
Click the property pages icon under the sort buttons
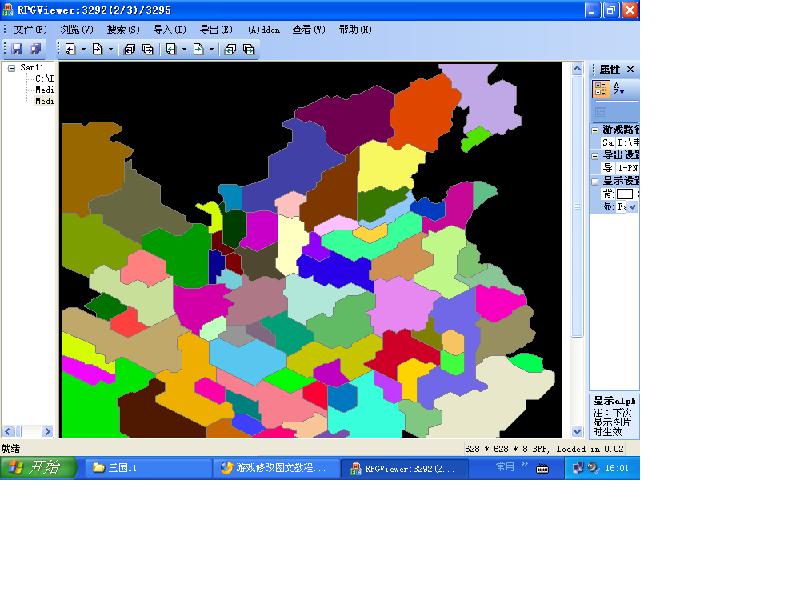(601, 112)
